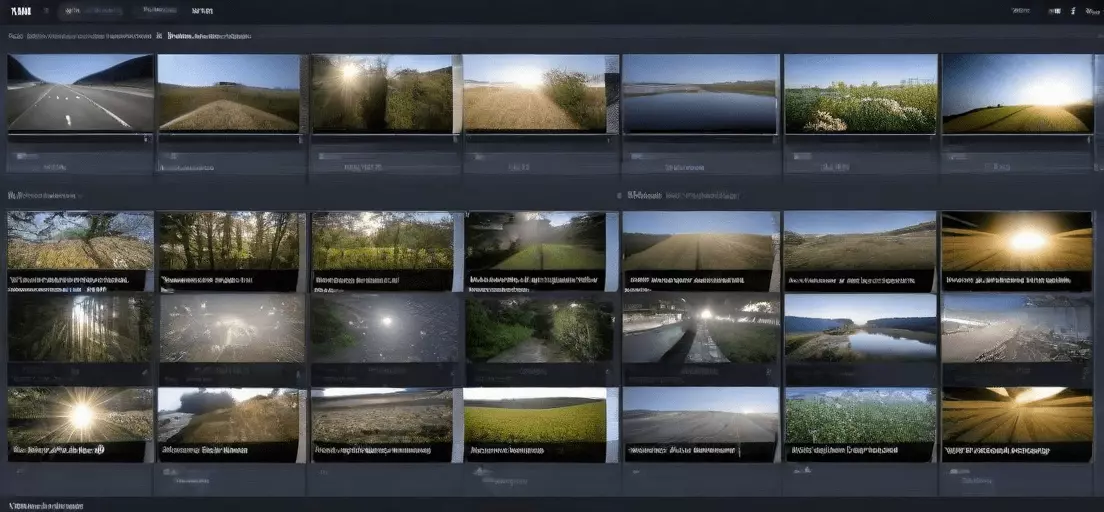Open the highway road with mountains thumbnail
This screenshot has height=512, width=1104.
80,93
